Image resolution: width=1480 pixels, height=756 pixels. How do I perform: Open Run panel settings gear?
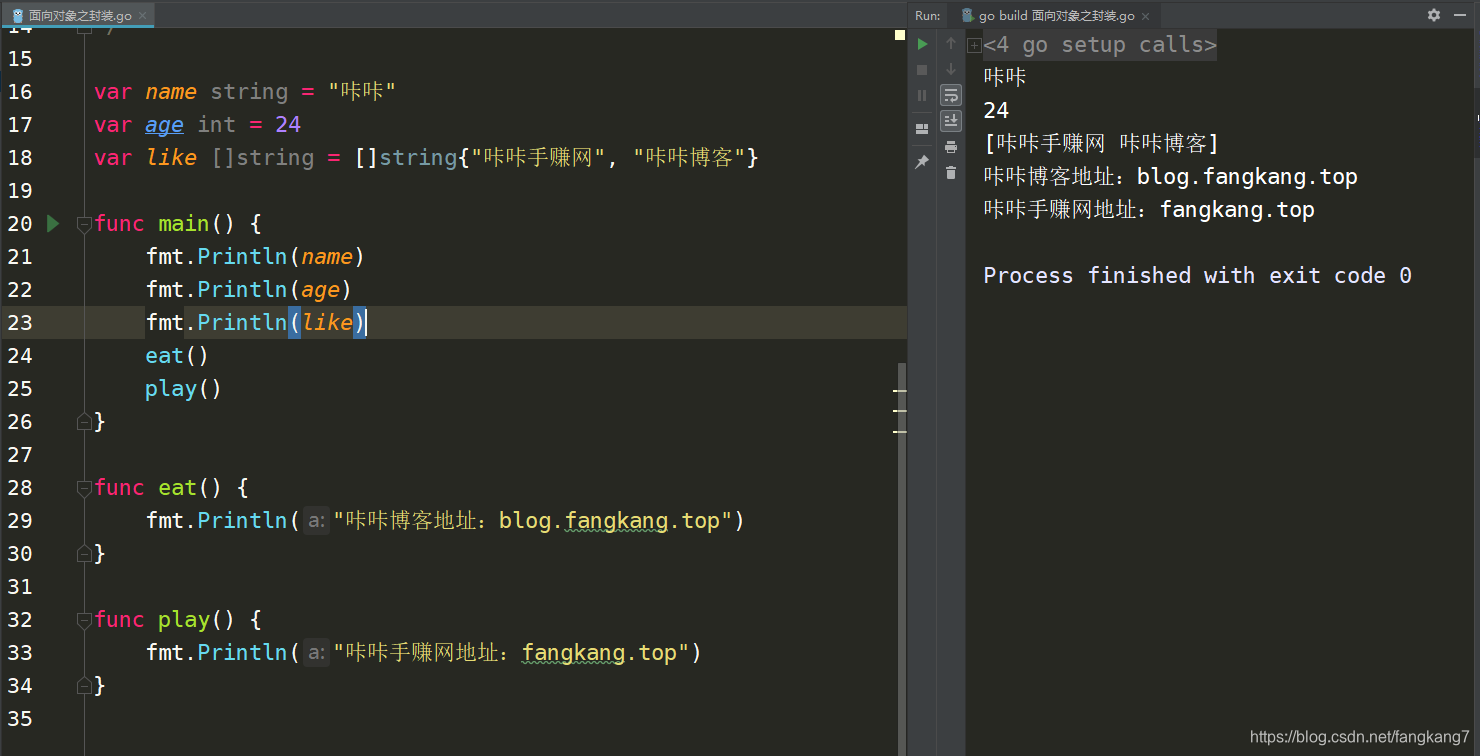pos(1434,15)
